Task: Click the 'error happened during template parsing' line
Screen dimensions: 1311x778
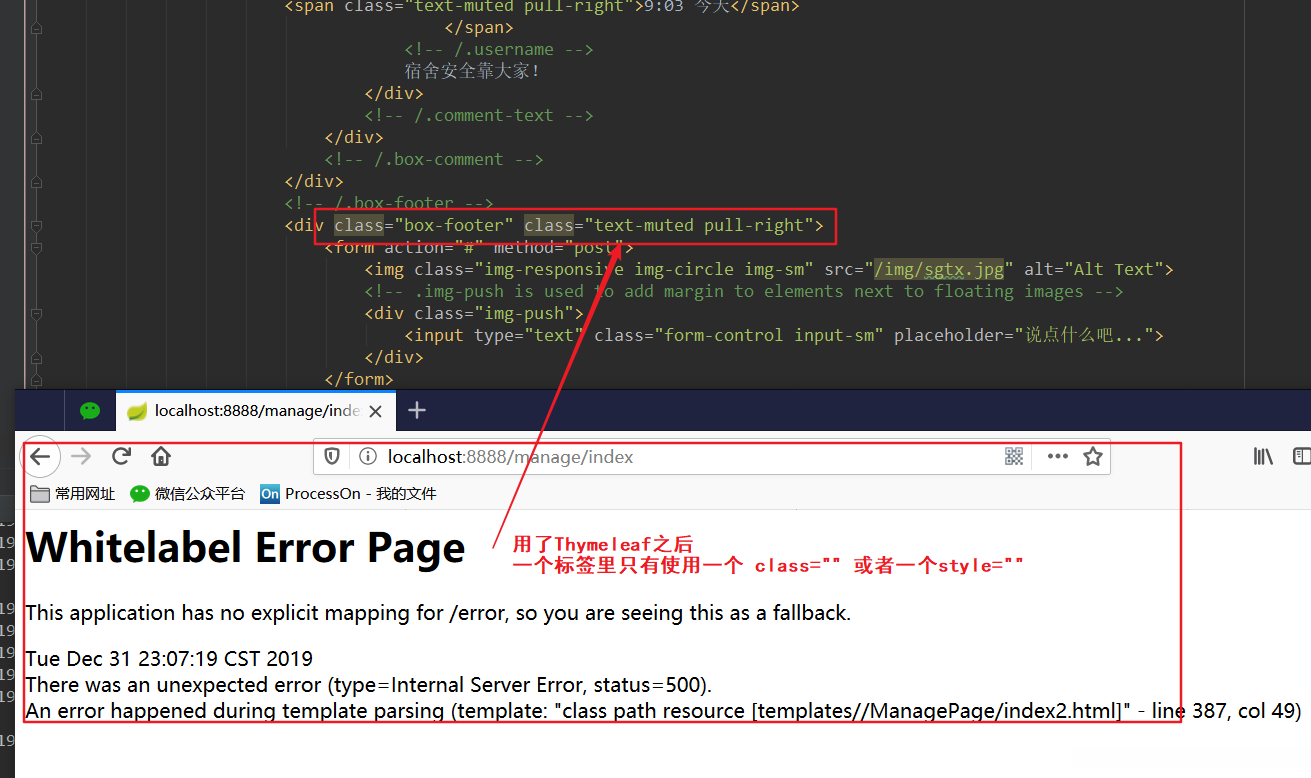Action: pyautogui.click(x=663, y=711)
